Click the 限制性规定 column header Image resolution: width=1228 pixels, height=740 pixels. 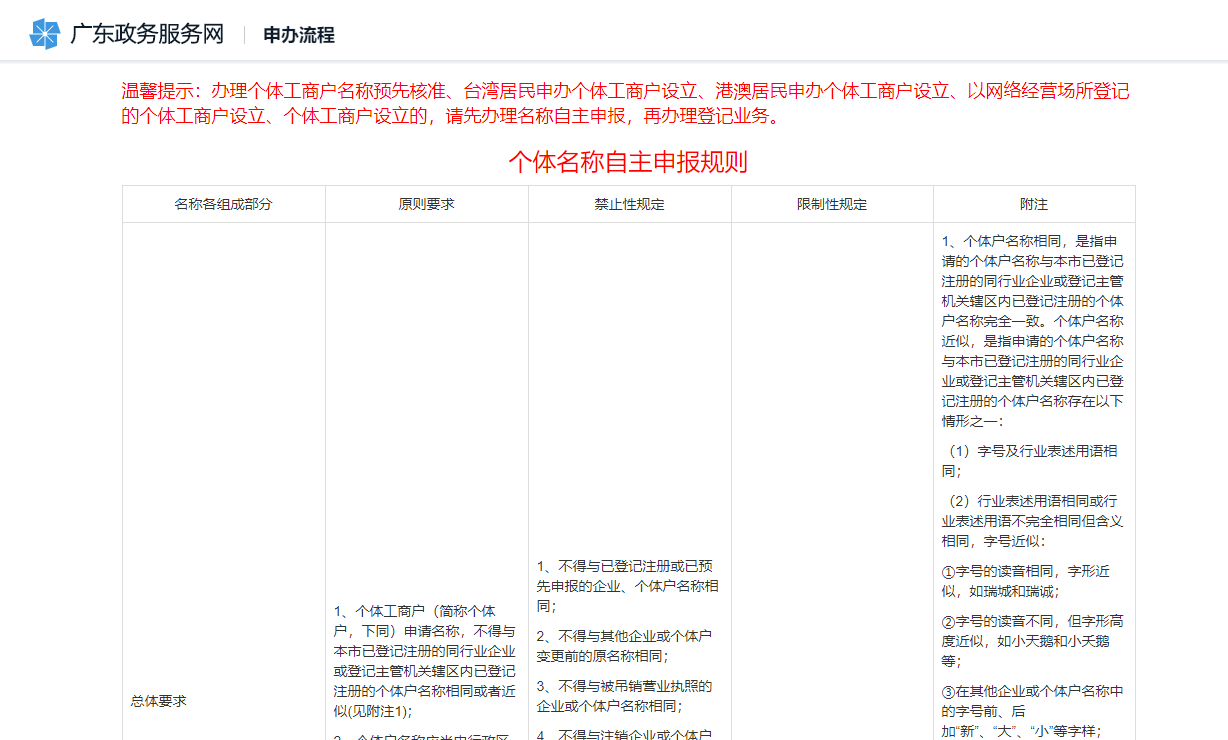pyautogui.click(x=831, y=203)
